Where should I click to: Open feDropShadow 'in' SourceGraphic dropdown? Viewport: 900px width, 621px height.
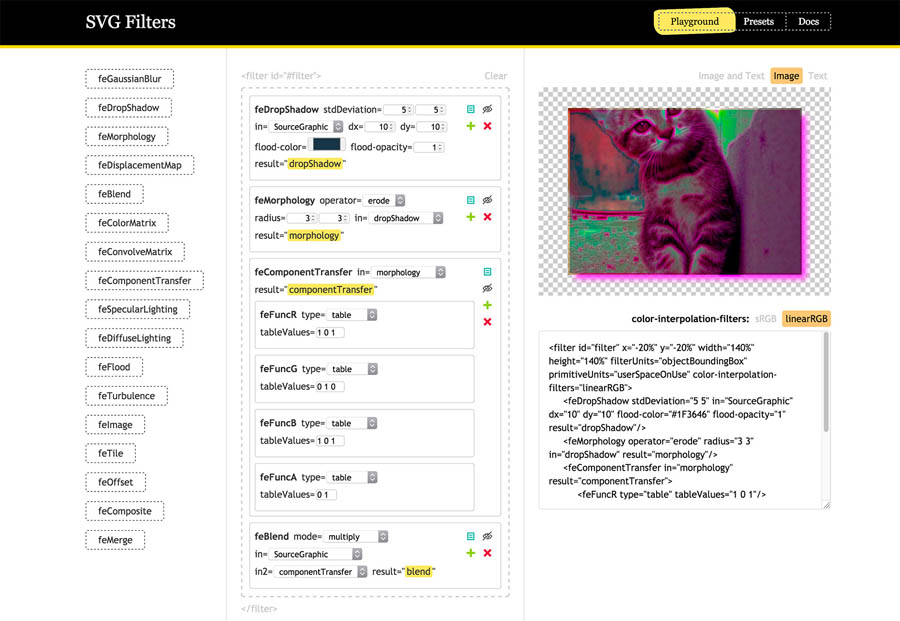click(307, 126)
